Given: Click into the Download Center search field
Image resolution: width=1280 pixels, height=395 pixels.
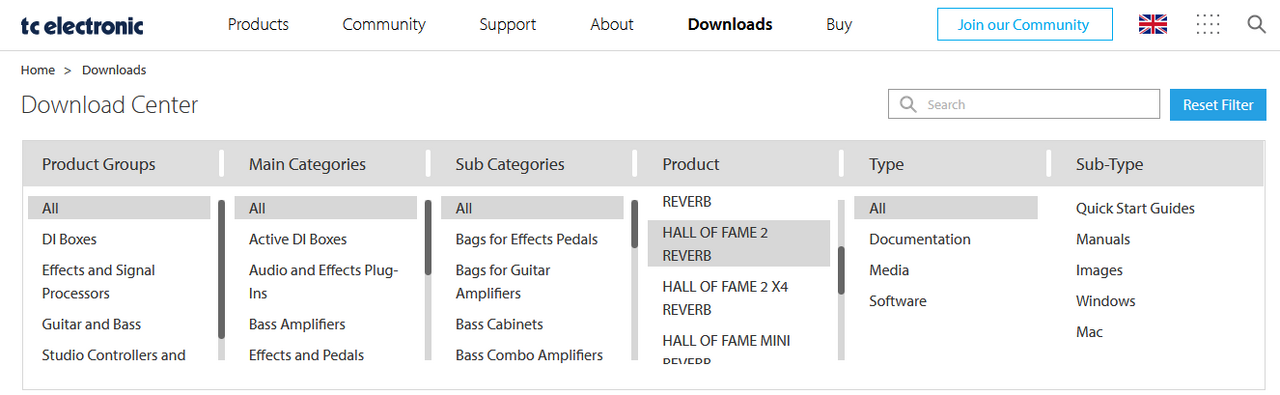Looking at the screenshot, I should point(1024,104).
